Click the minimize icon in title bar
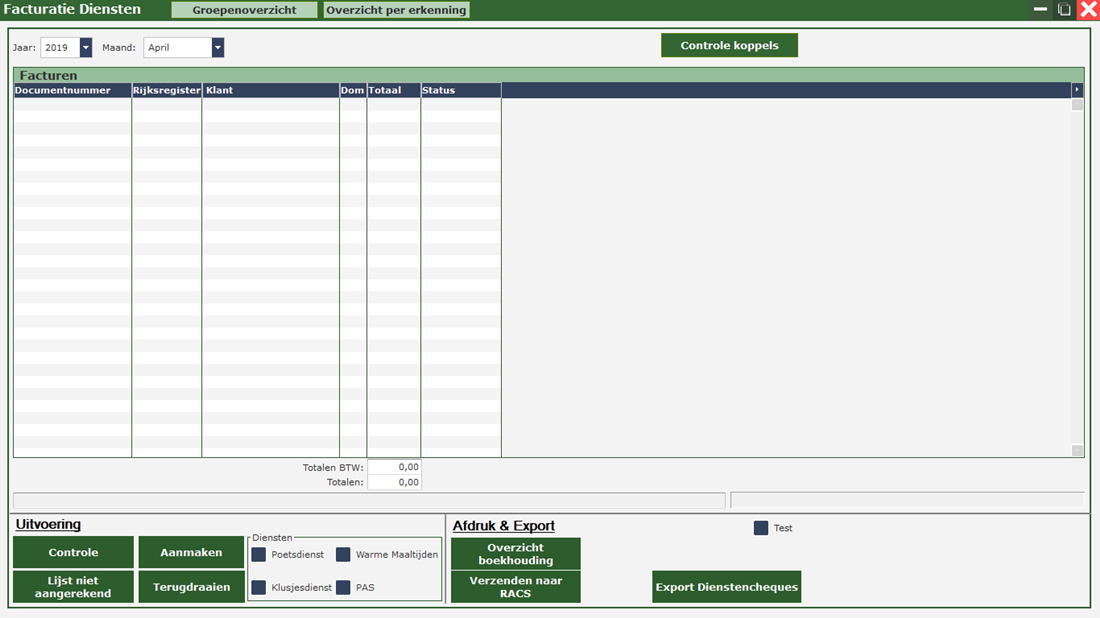Viewport: 1100px width, 618px height. point(1041,10)
